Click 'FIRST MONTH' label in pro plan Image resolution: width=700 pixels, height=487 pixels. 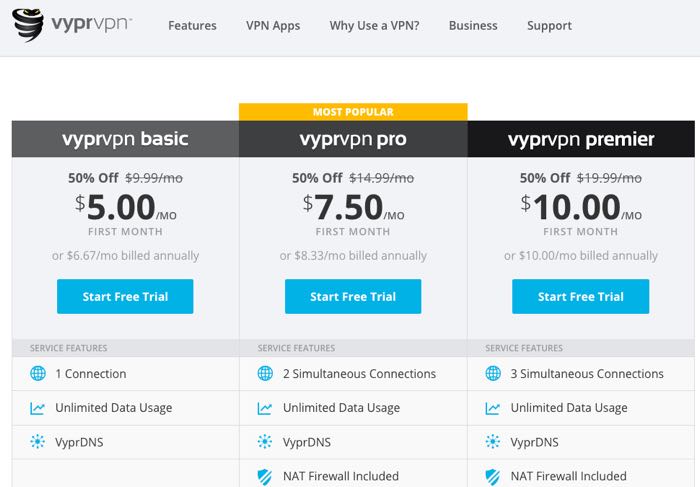(353, 232)
